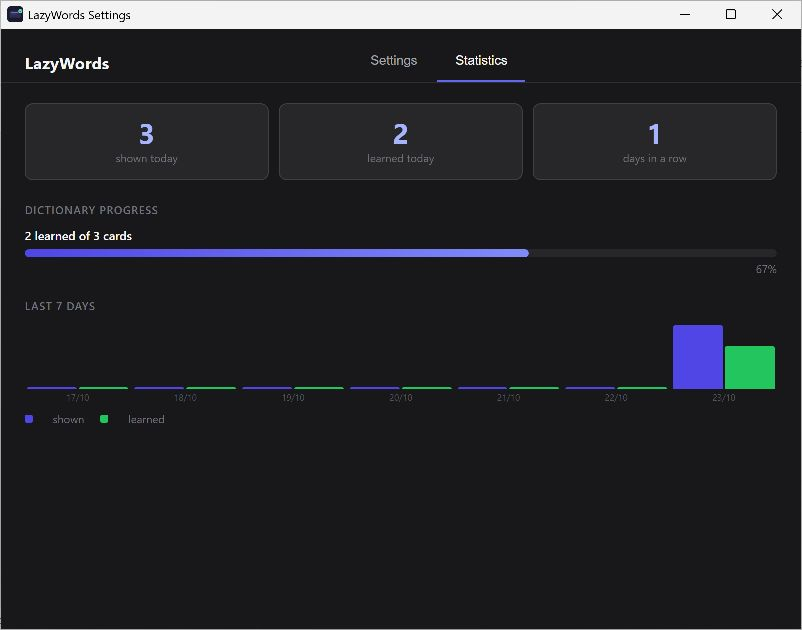Click the purple shown legend swatch
This screenshot has height=630, width=802.
29,419
